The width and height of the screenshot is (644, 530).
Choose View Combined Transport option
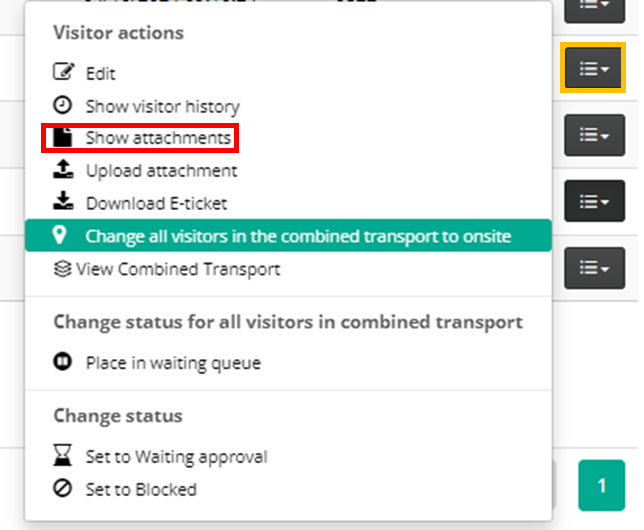[x=178, y=269]
